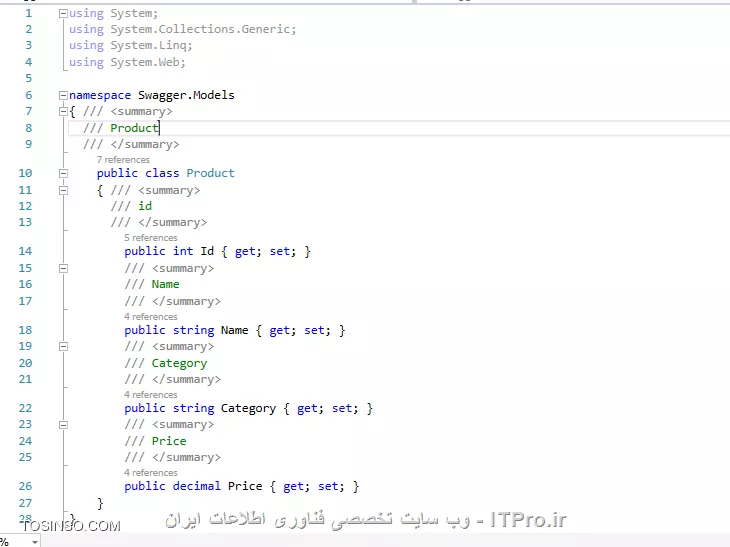Click 'Swagger.Models' namespace name
Image resolution: width=730 pixels, height=547 pixels.
click(186, 95)
